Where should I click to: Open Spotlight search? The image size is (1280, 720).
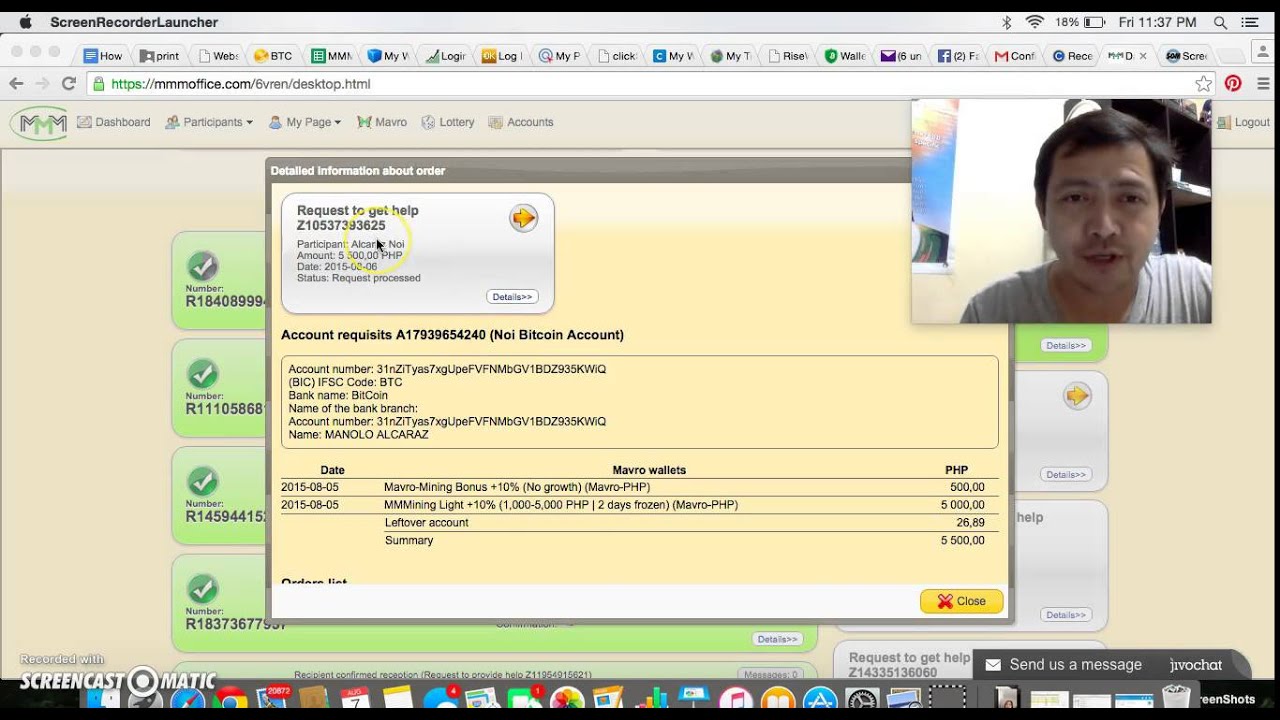[1220, 22]
